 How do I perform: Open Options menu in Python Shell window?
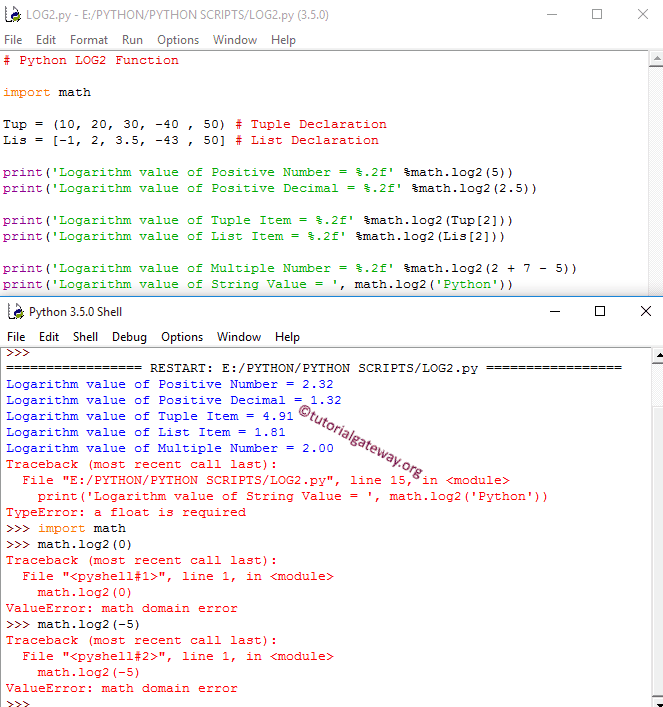(x=182, y=337)
